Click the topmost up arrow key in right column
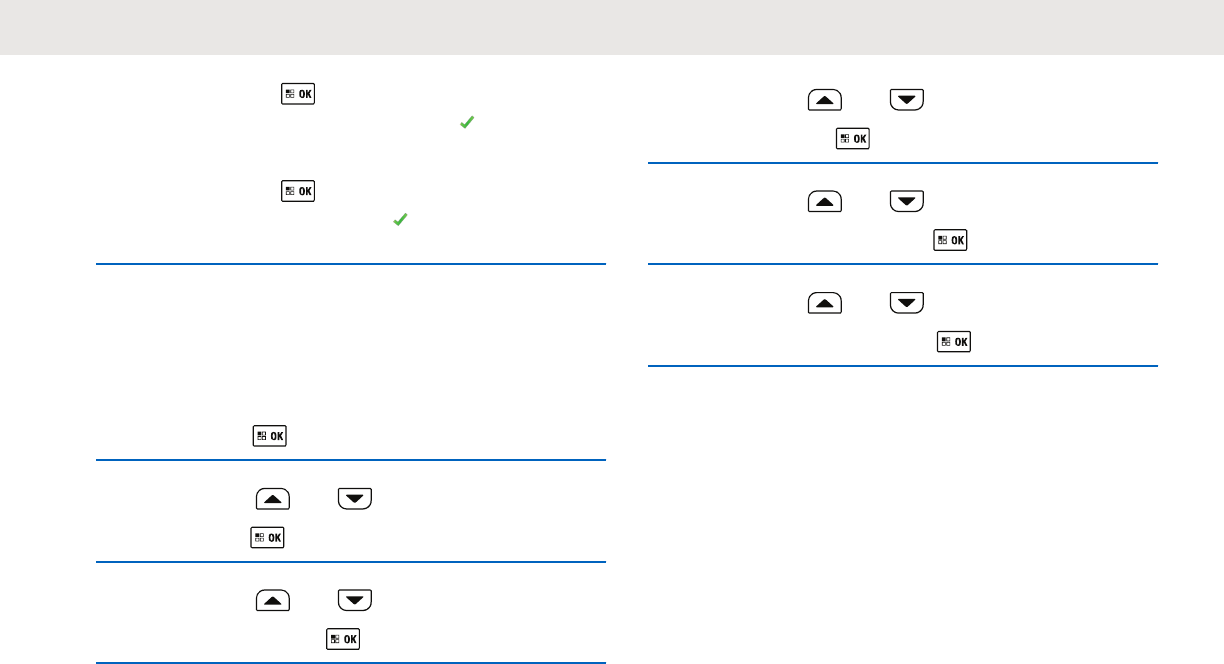The height and width of the screenshot is (664, 1224). [823, 100]
